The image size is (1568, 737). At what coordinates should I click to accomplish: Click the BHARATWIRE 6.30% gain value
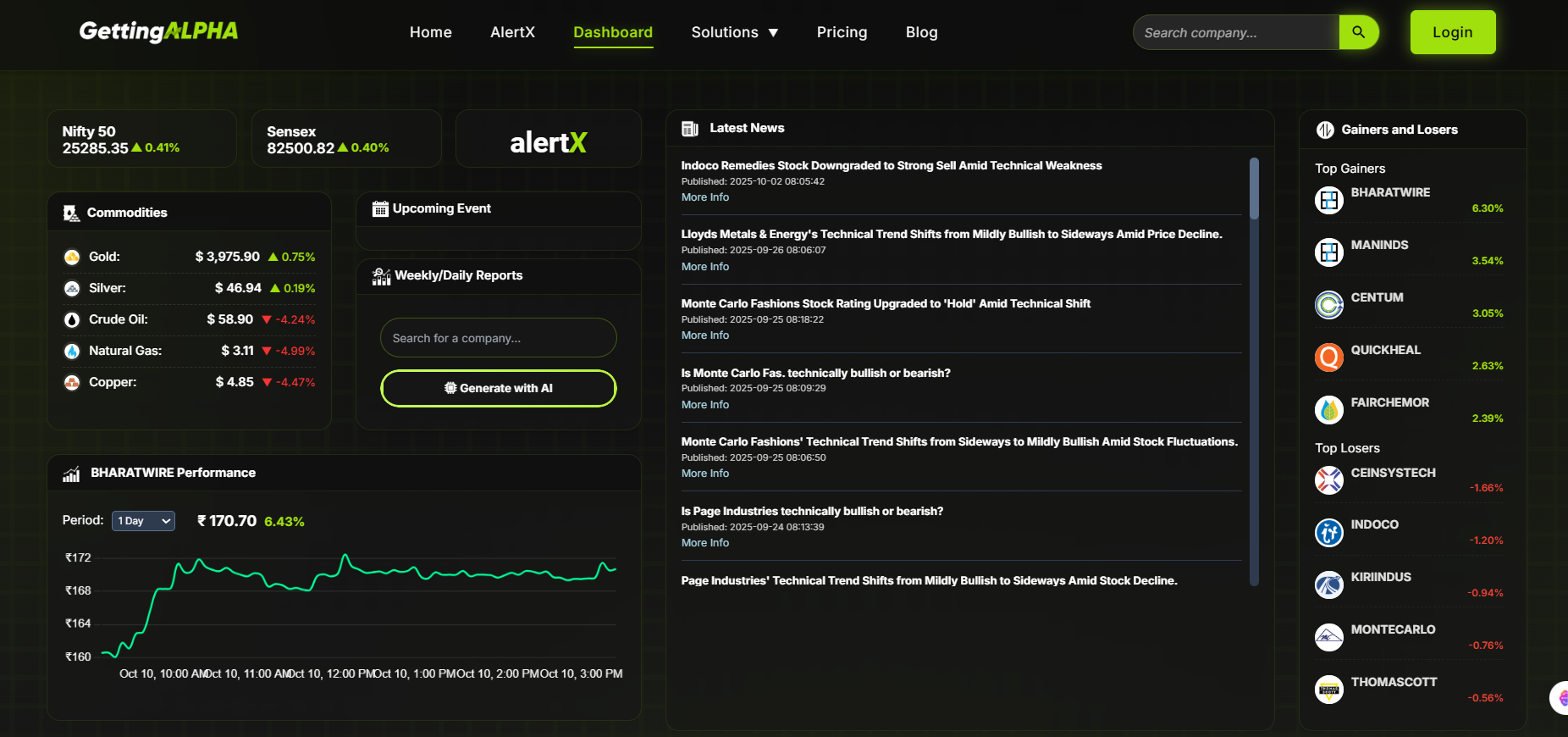[1488, 208]
